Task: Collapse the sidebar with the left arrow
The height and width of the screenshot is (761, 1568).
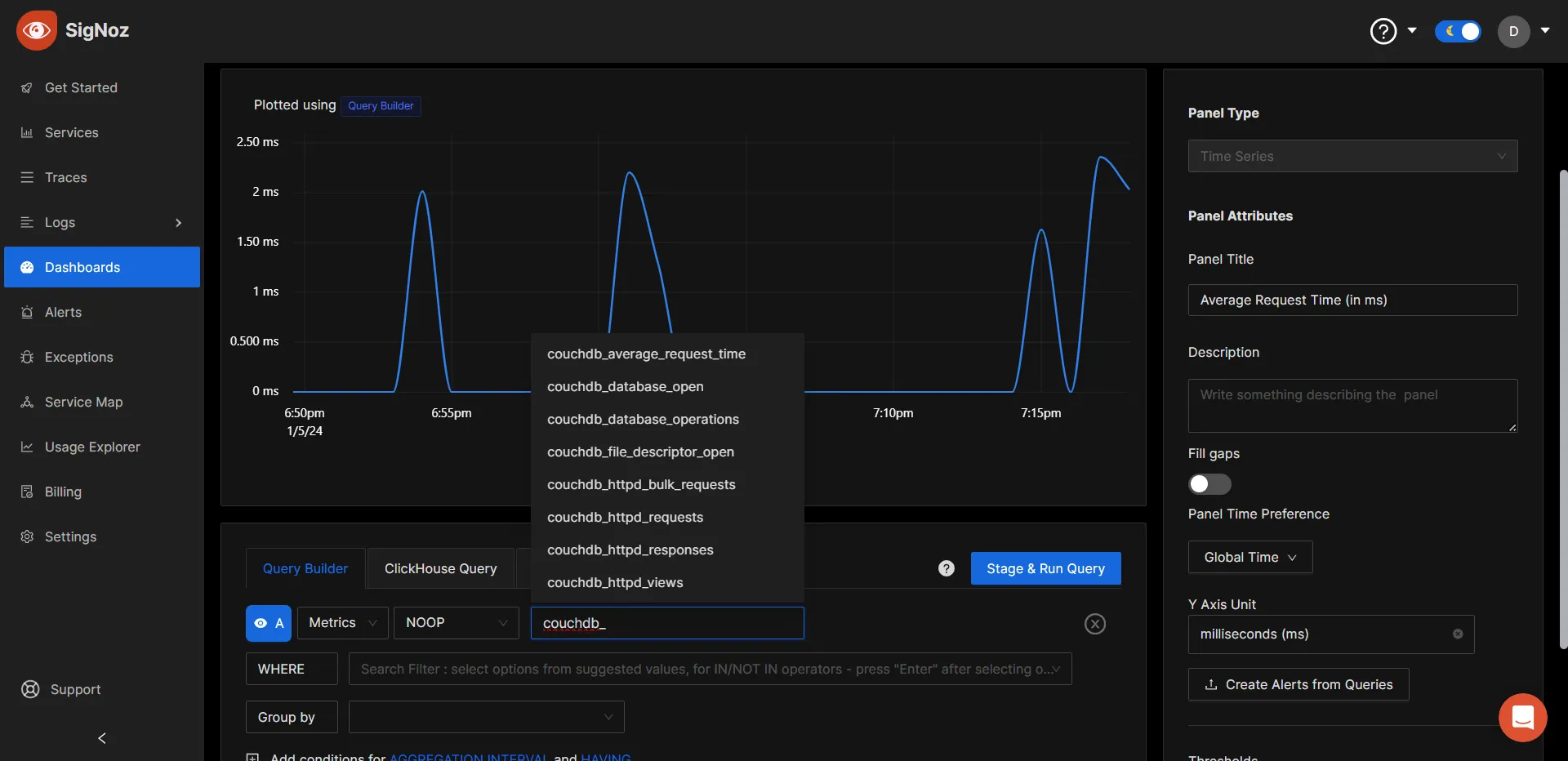Action: (102, 738)
